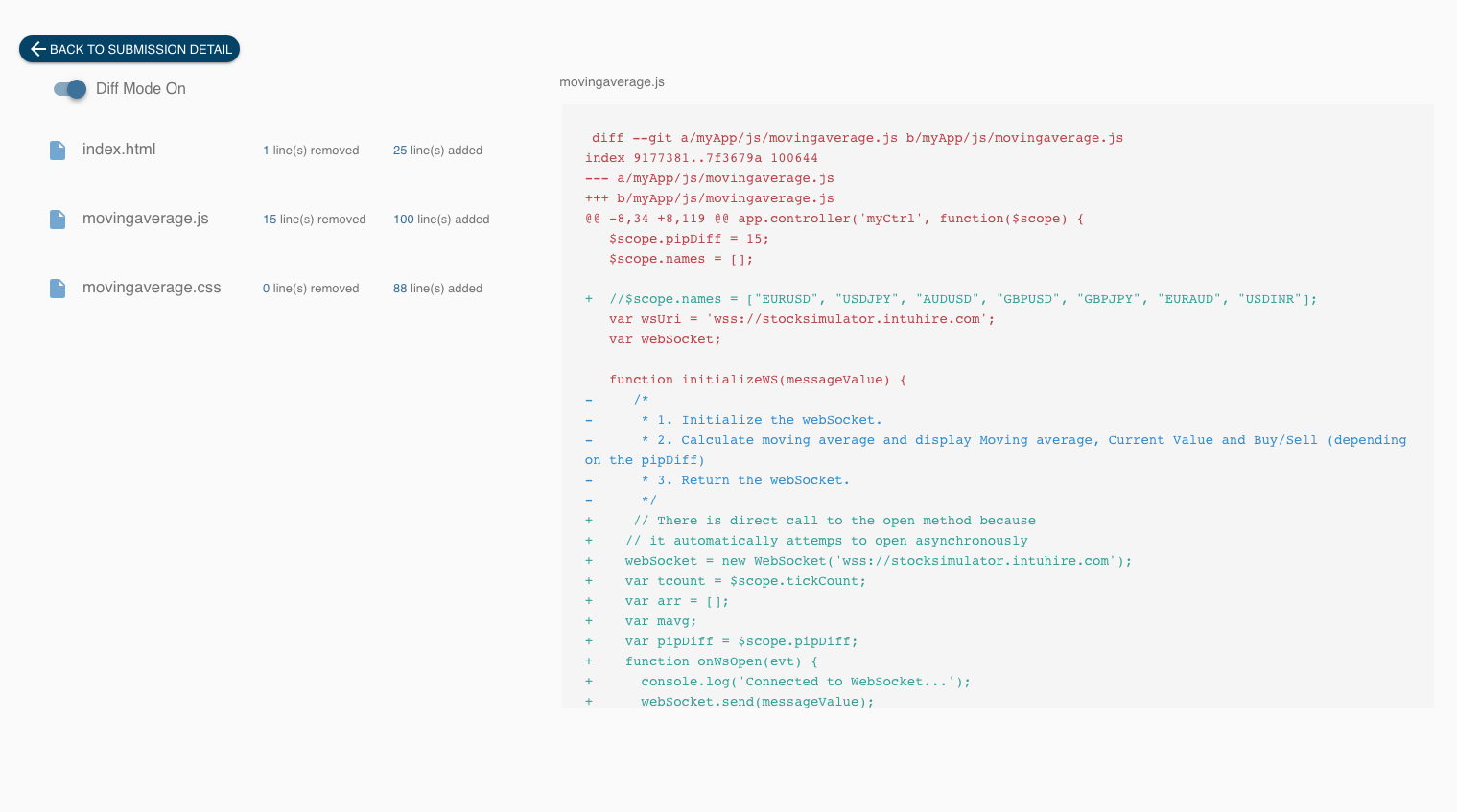Click the movingaverage.js heading above the diff
Image resolution: width=1457 pixels, height=812 pixels.
[612, 82]
